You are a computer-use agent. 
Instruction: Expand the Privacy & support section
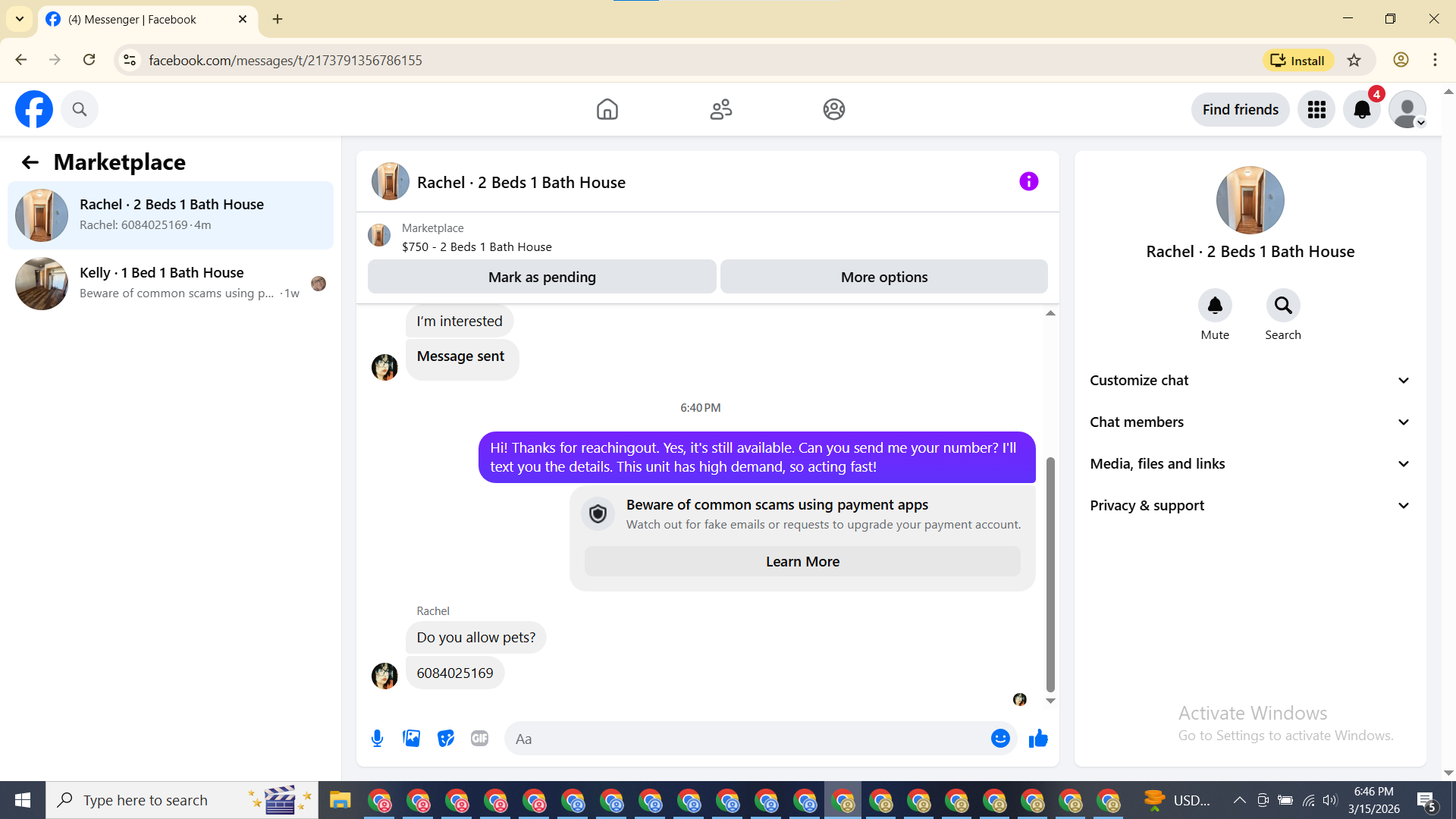tap(1250, 506)
